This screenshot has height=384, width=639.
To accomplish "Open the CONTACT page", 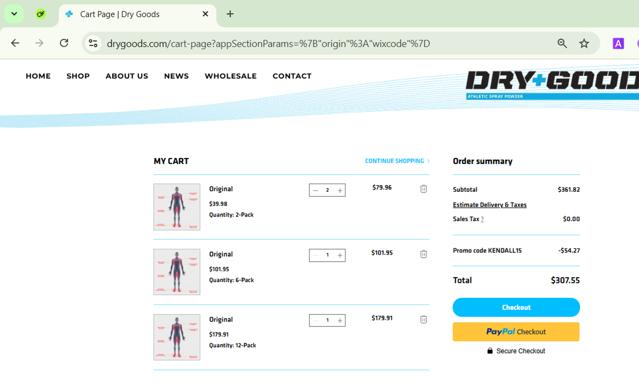I will 292,76.
